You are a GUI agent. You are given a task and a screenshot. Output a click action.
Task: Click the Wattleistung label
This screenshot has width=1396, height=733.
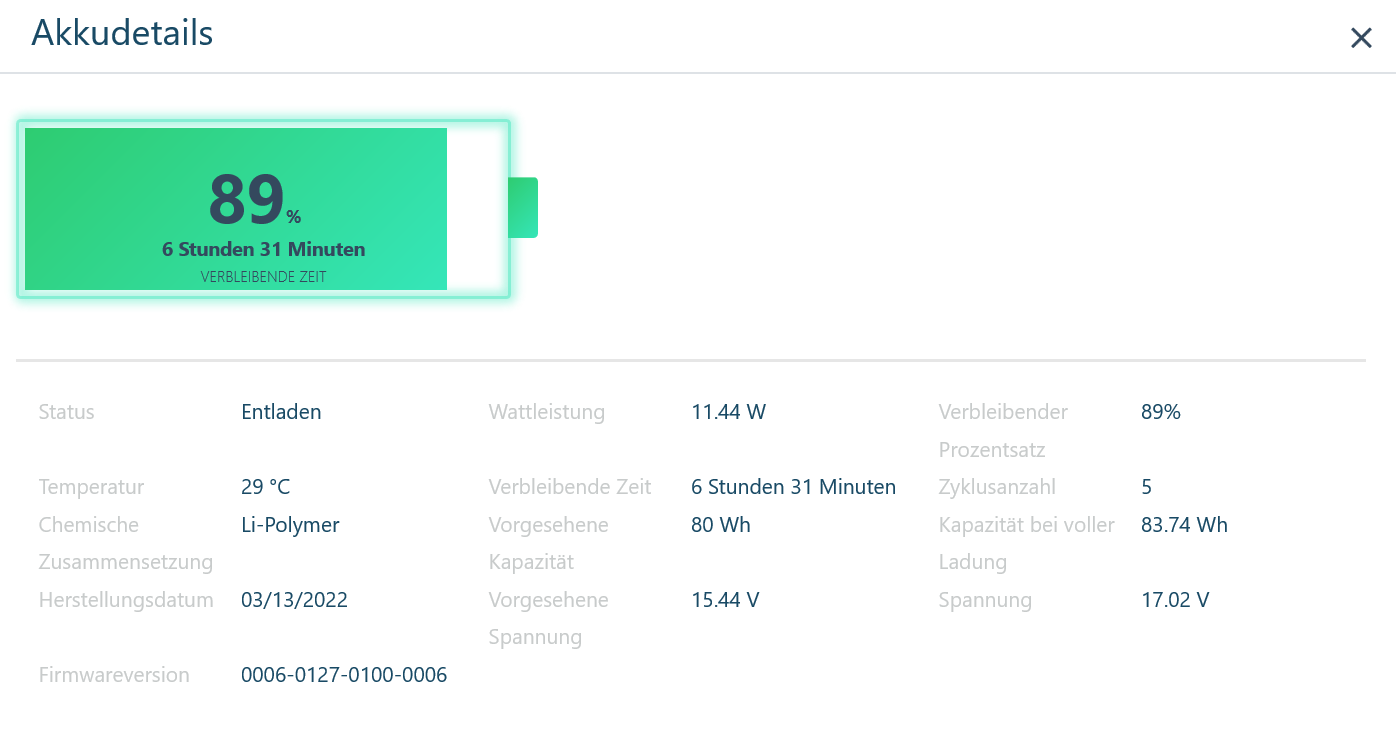click(x=546, y=412)
